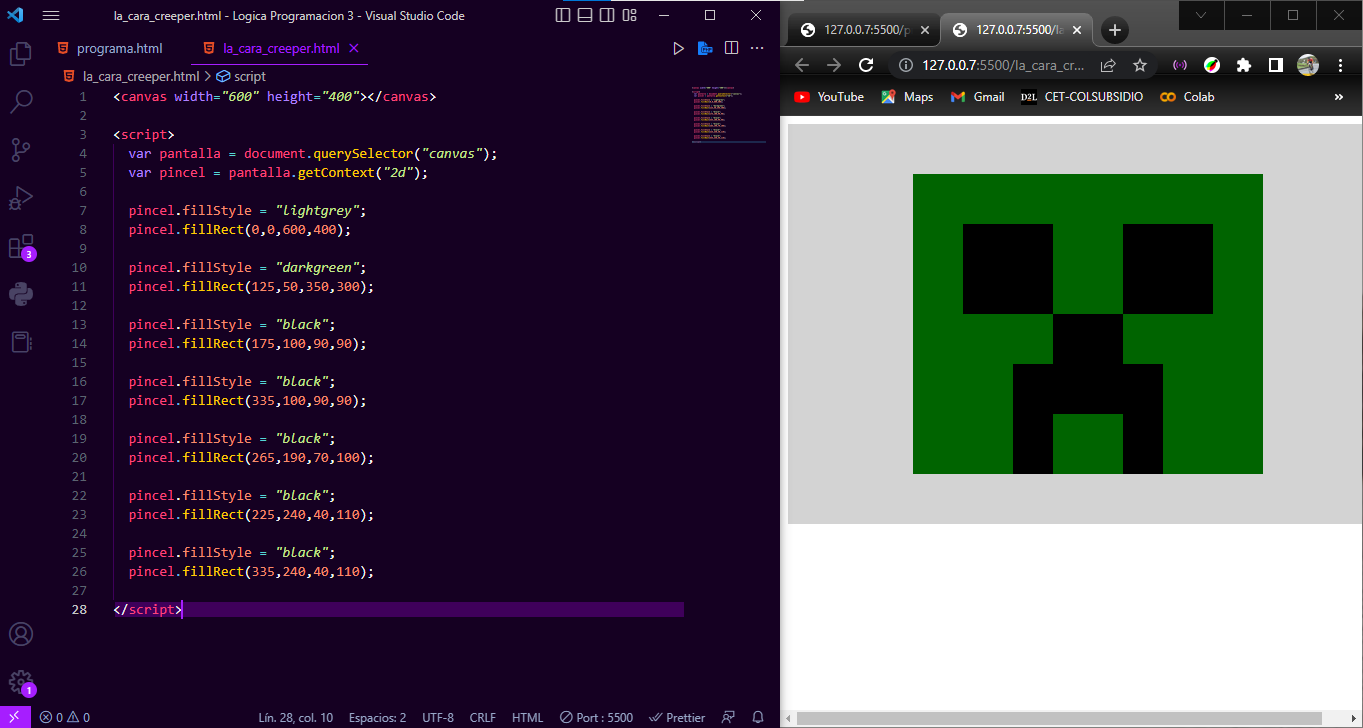Toggle primary side bar layout button

pyautogui.click(x=563, y=16)
